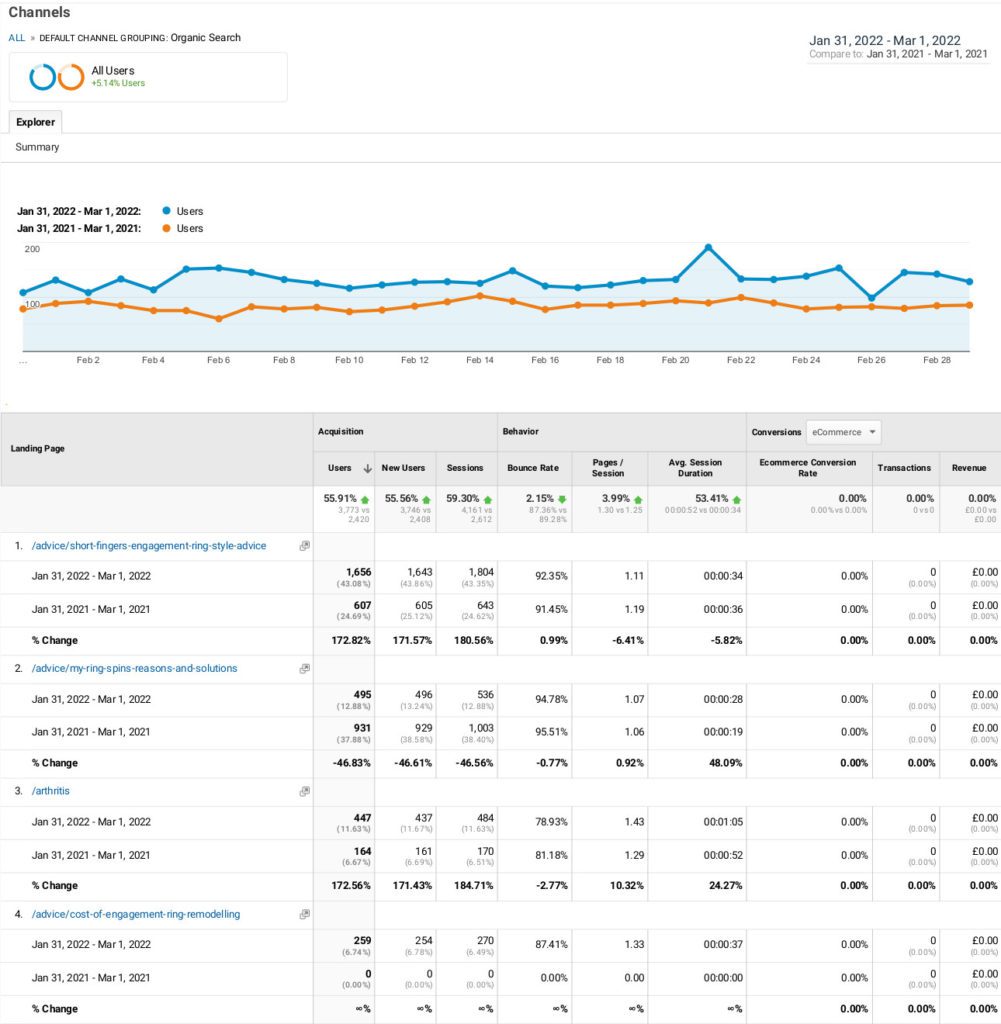Click the green arrow beside 53.41% Avg. Session Duration
The height and width of the screenshot is (1024, 1001).
coord(737,498)
